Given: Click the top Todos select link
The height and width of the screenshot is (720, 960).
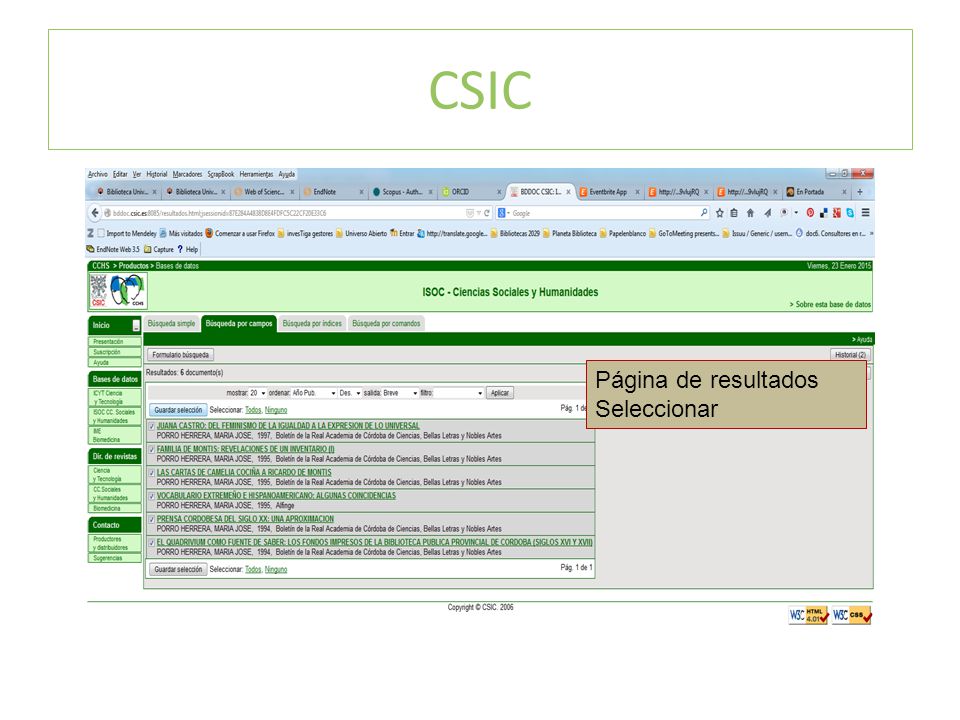Looking at the screenshot, I should (x=253, y=410).
